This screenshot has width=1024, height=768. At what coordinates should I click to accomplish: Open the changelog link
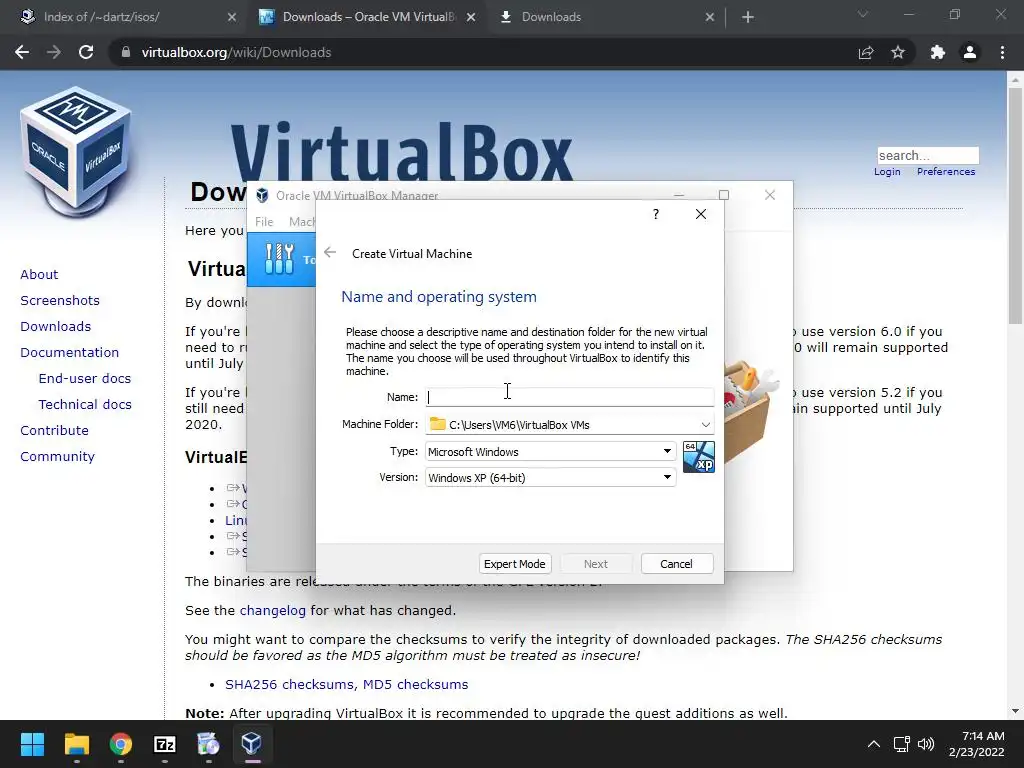coord(272,611)
